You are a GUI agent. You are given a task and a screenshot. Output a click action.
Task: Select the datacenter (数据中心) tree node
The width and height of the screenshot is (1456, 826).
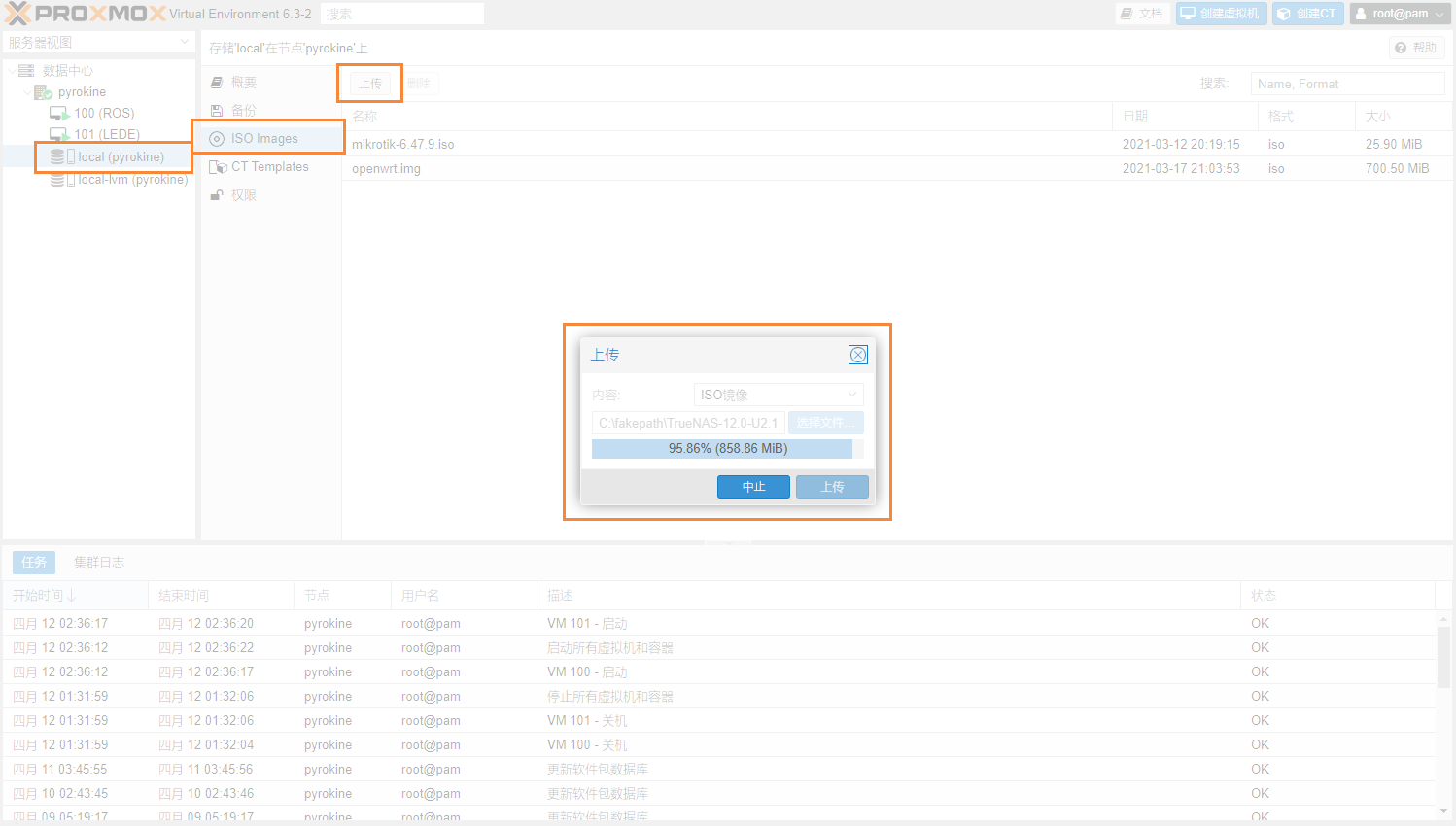pyautogui.click(x=68, y=70)
